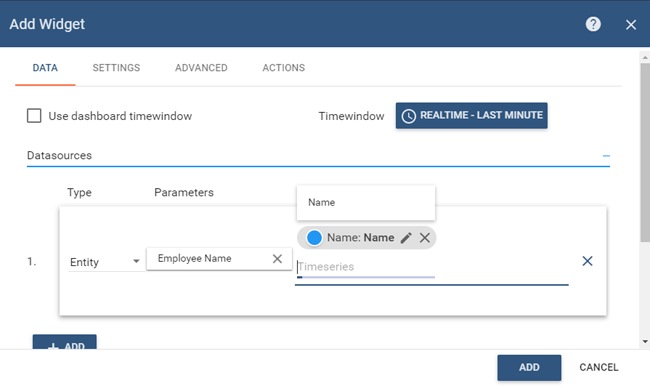This screenshot has height=386, width=650.
Task: Focus the Timeseries input field
Action: (366, 267)
